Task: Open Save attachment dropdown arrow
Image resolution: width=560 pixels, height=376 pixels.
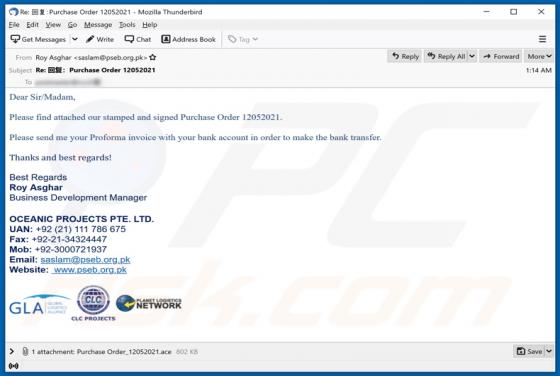Action: pyautogui.click(x=549, y=351)
